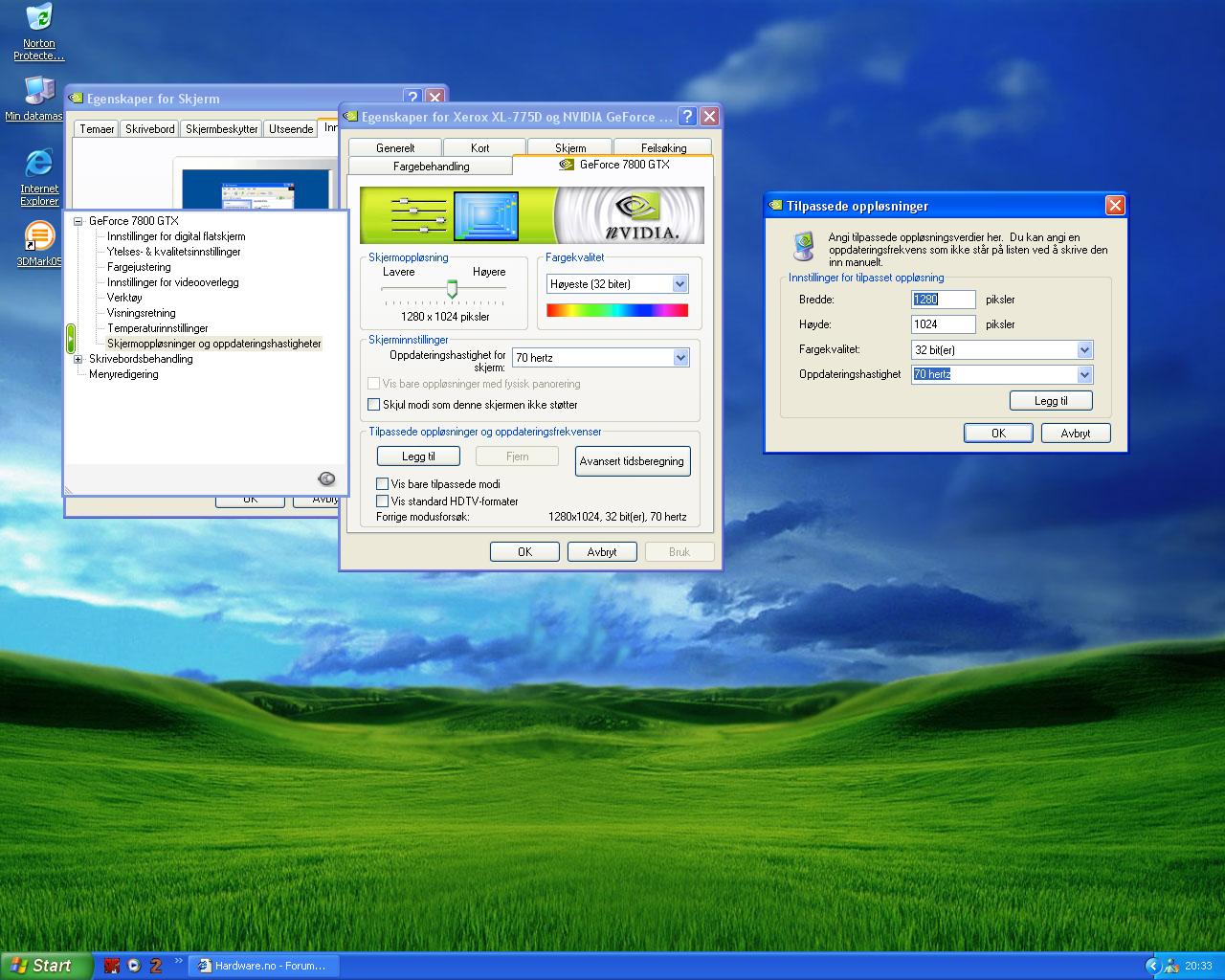
Task: Switch to the Generelt tab
Action: point(395,148)
